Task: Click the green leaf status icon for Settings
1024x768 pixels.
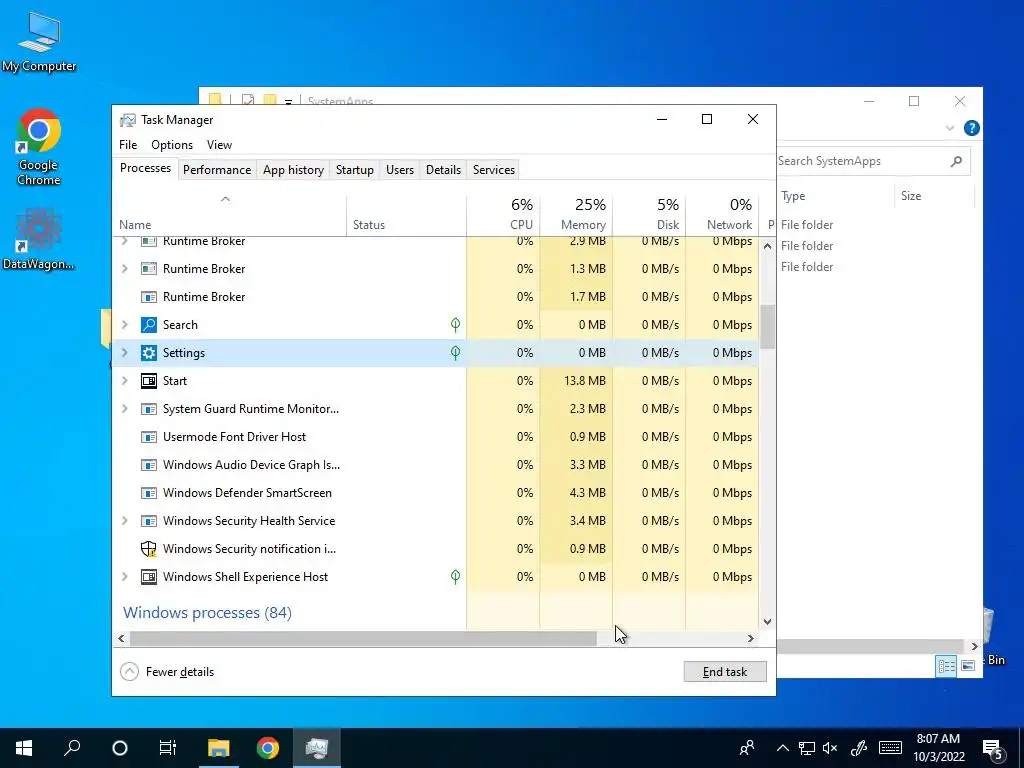Action: coord(455,353)
